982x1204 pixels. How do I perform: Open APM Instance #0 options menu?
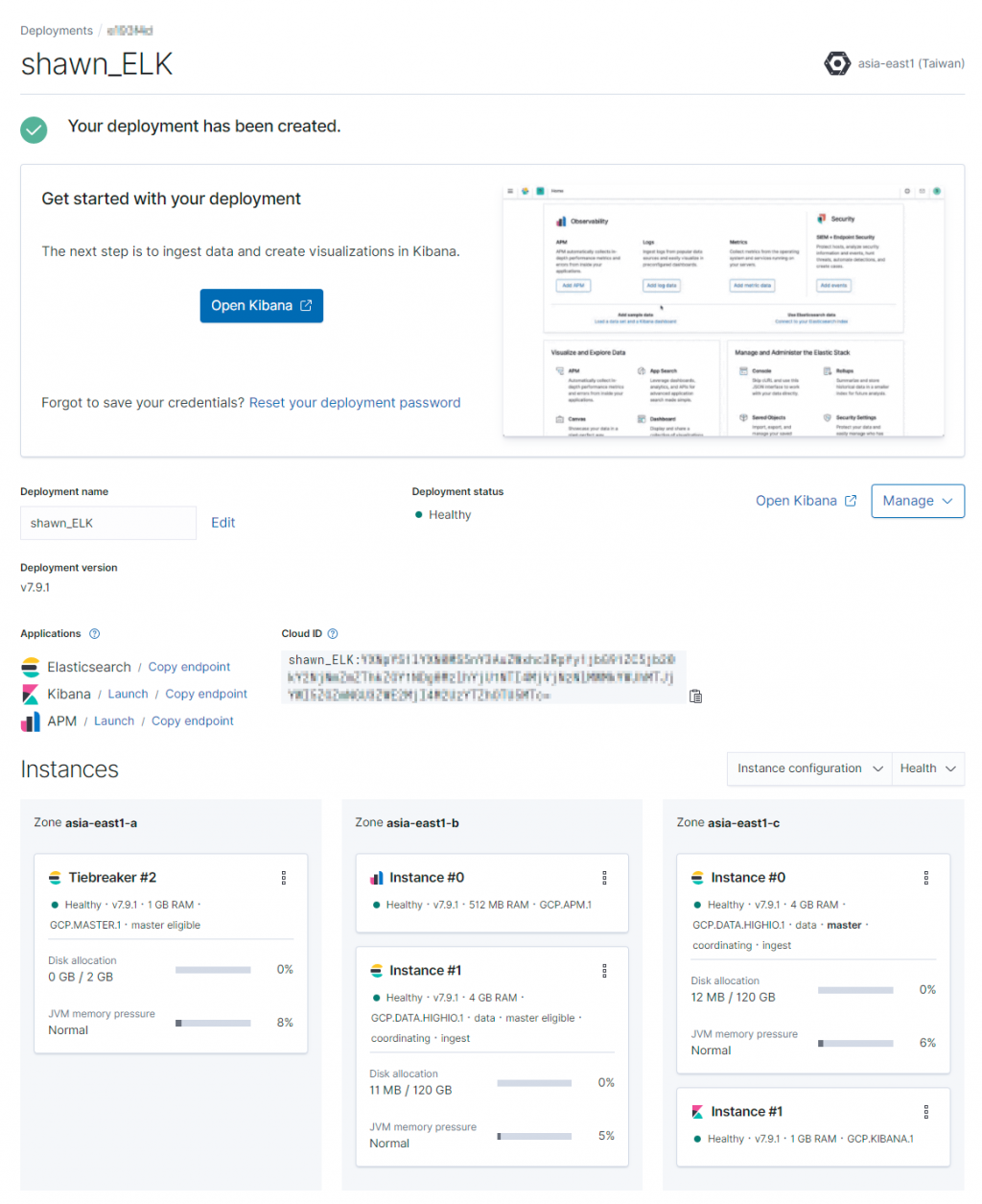tap(604, 878)
